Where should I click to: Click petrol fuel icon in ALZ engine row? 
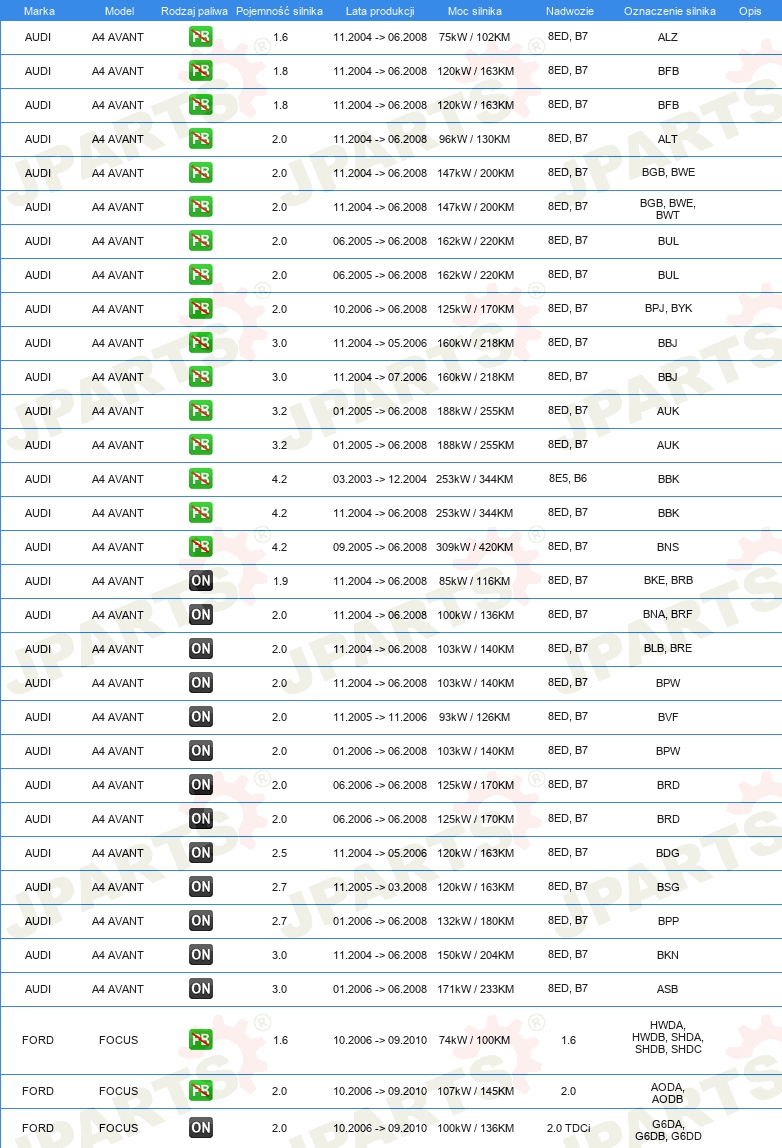[201, 37]
